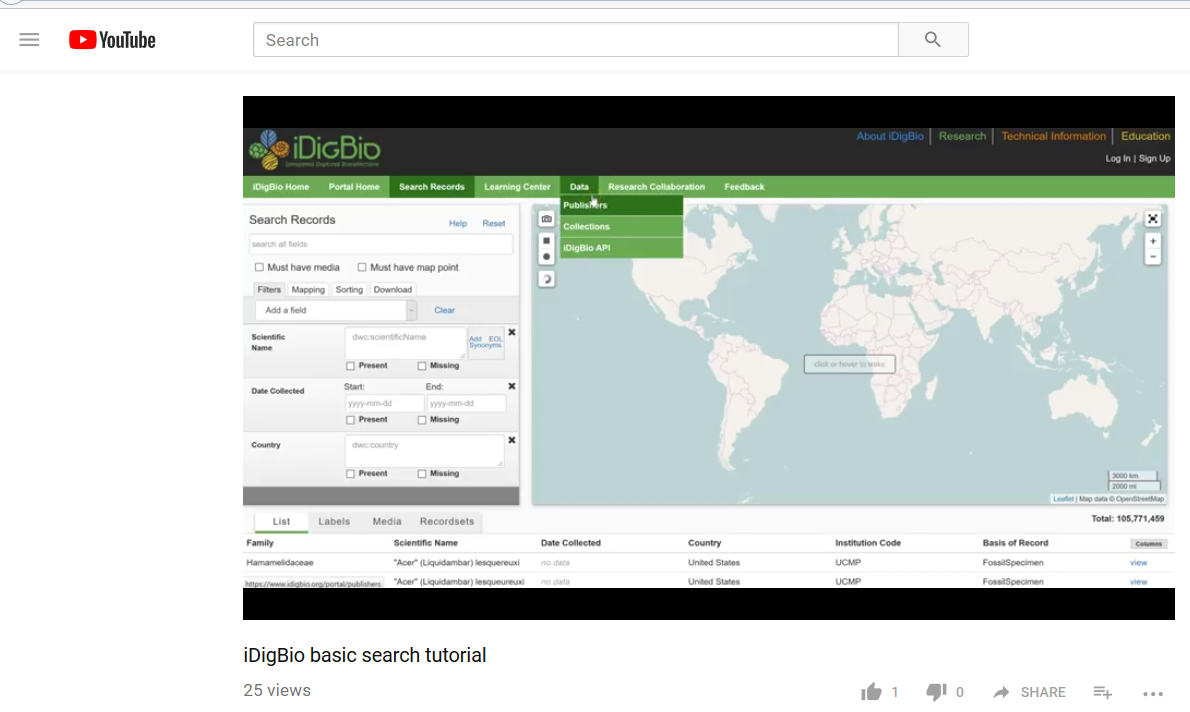Select the rectangle draw tool on the map
The height and width of the screenshot is (712, 1190).
point(546,241)
